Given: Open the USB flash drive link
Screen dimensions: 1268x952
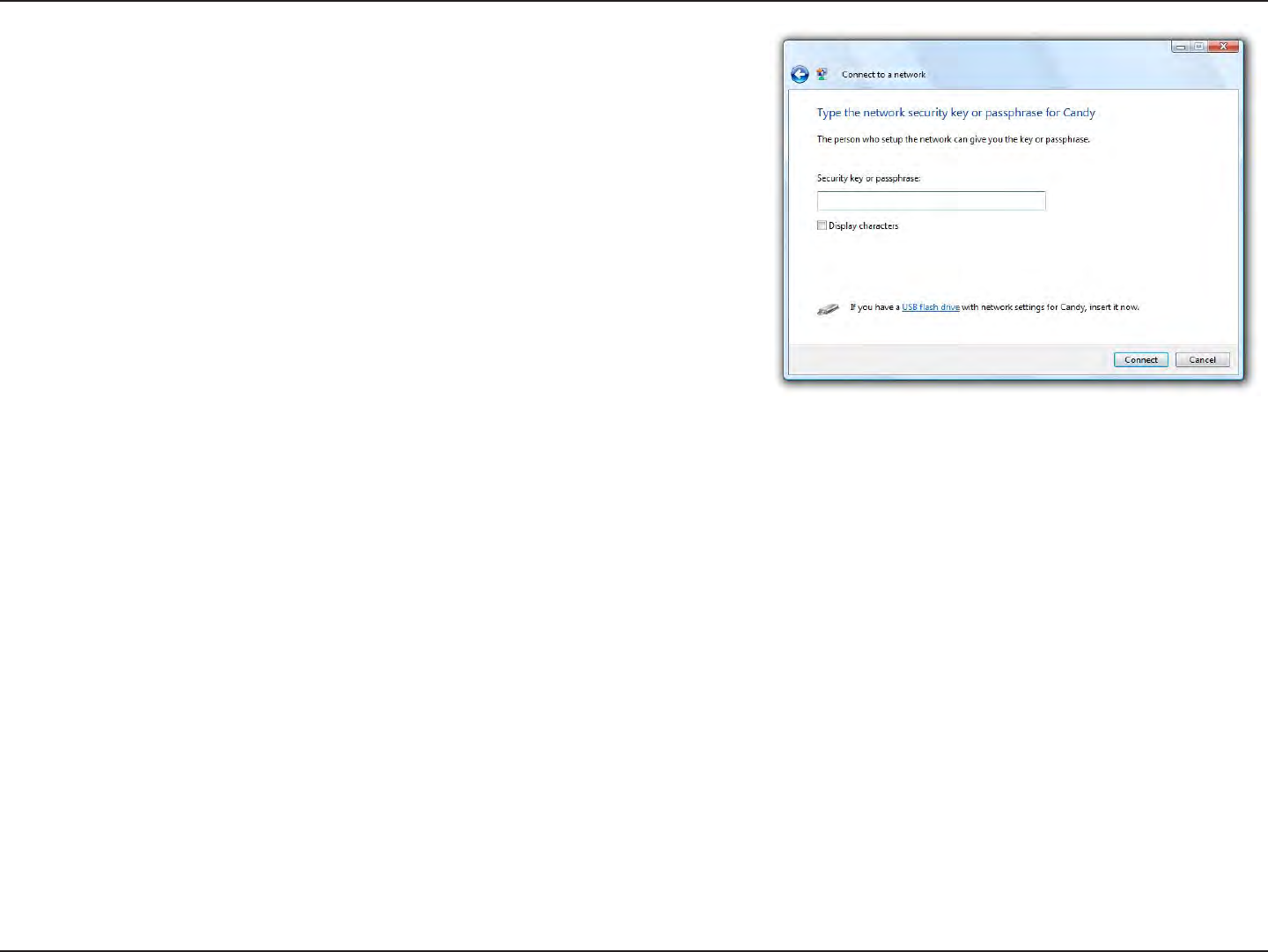Looking at the screenshot, I should click(x=931, y=307).
